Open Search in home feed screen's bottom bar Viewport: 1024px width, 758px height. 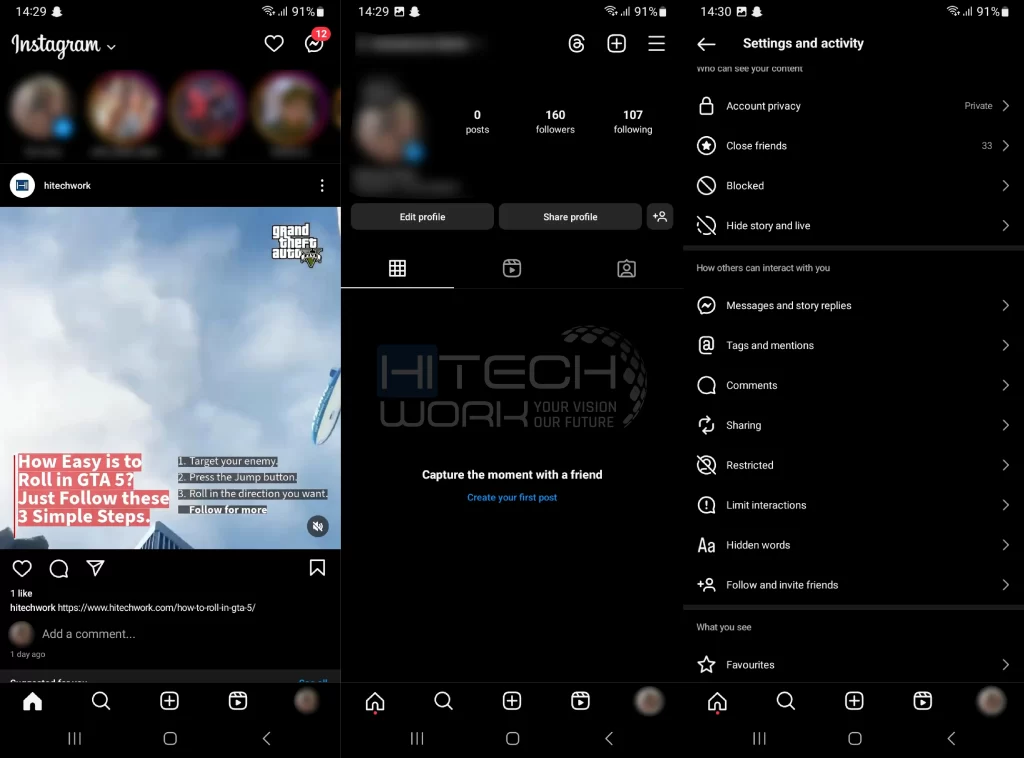tap(101, 701)
